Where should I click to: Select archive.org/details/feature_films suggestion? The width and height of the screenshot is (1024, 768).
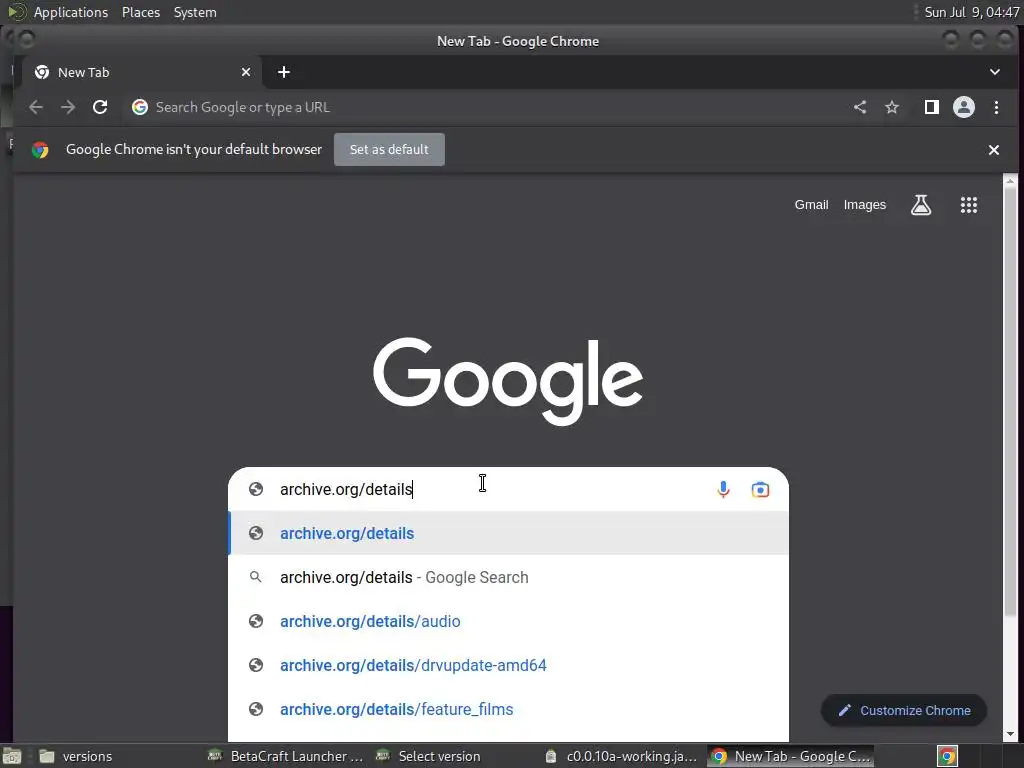[508, 709]
